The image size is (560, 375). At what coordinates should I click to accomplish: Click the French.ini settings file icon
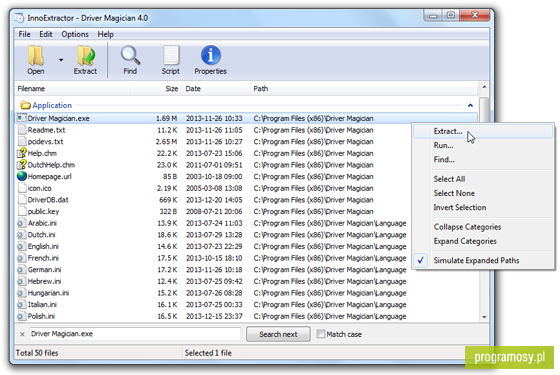pyautogui.click(x=22, y=258)
